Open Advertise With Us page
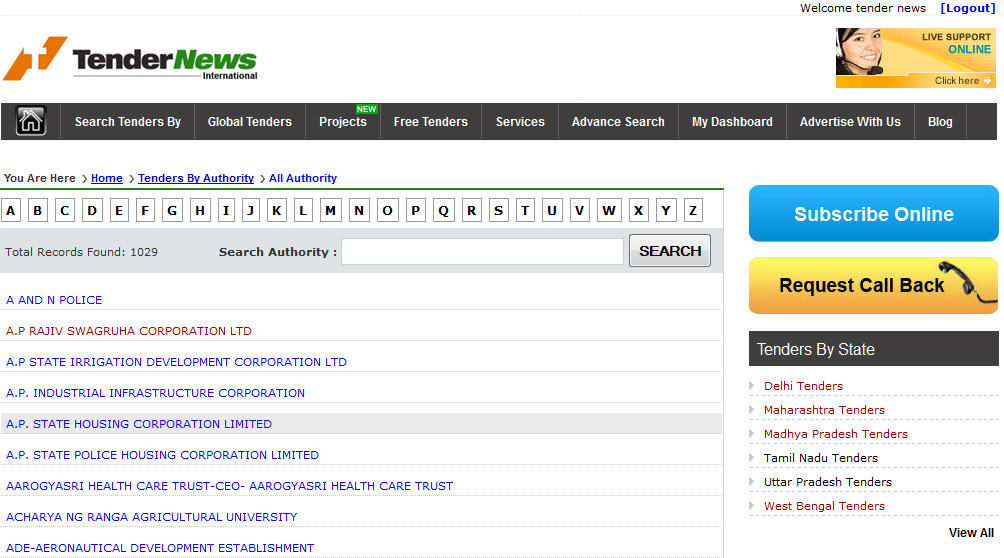Image resolution: width=1004 pixels, height=558 pixels. click(x=850, y=122)
